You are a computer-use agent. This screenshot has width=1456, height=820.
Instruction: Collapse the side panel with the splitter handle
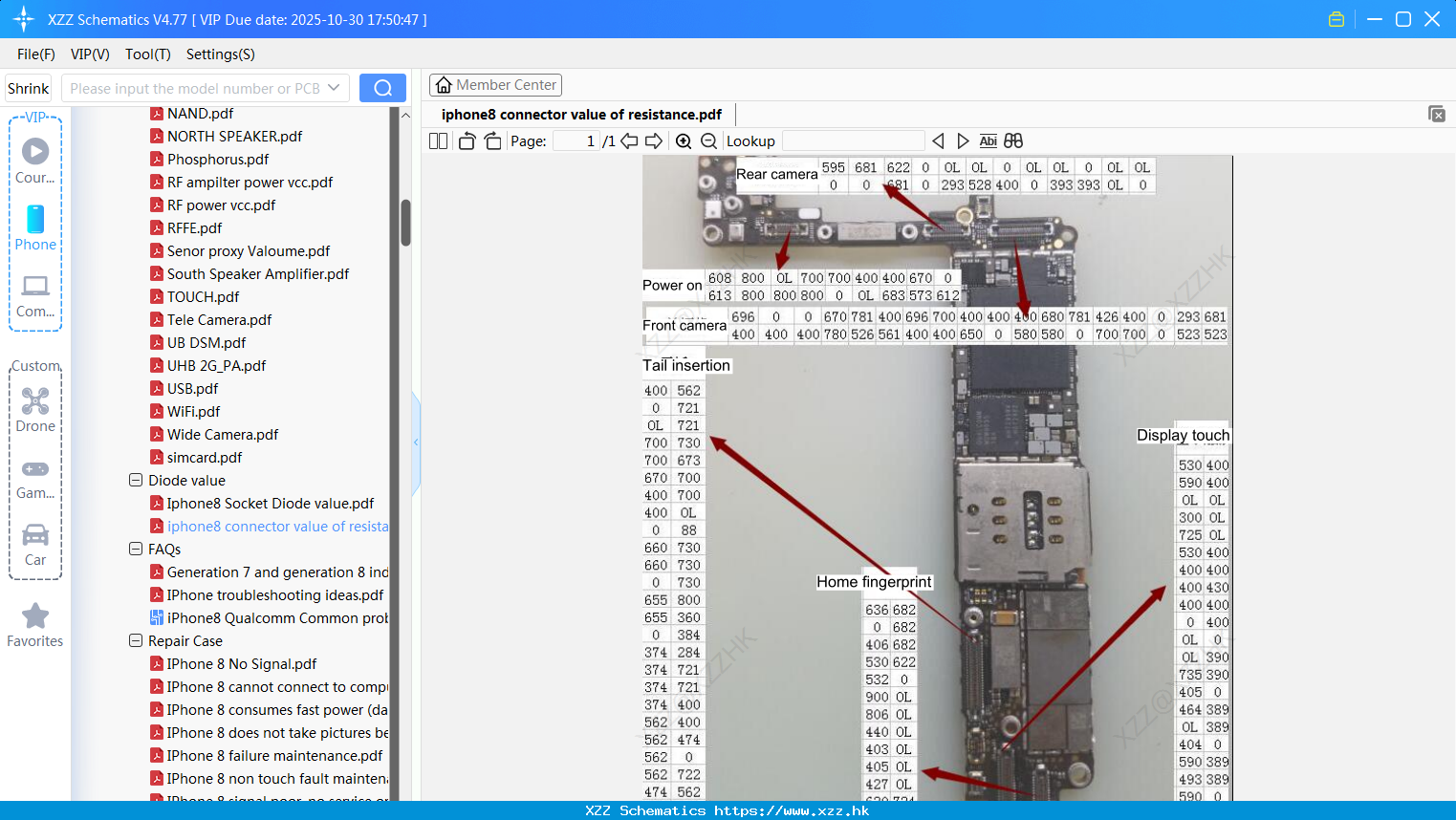(x=416, y=442)
